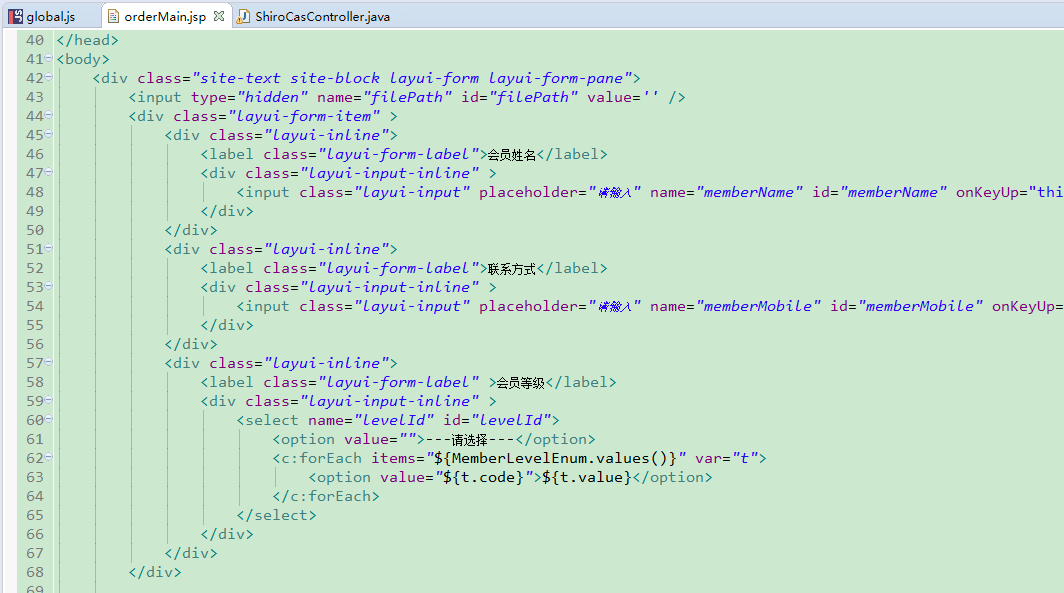Switch to the ShiroCasController.java tab

(x=320, y=16)
